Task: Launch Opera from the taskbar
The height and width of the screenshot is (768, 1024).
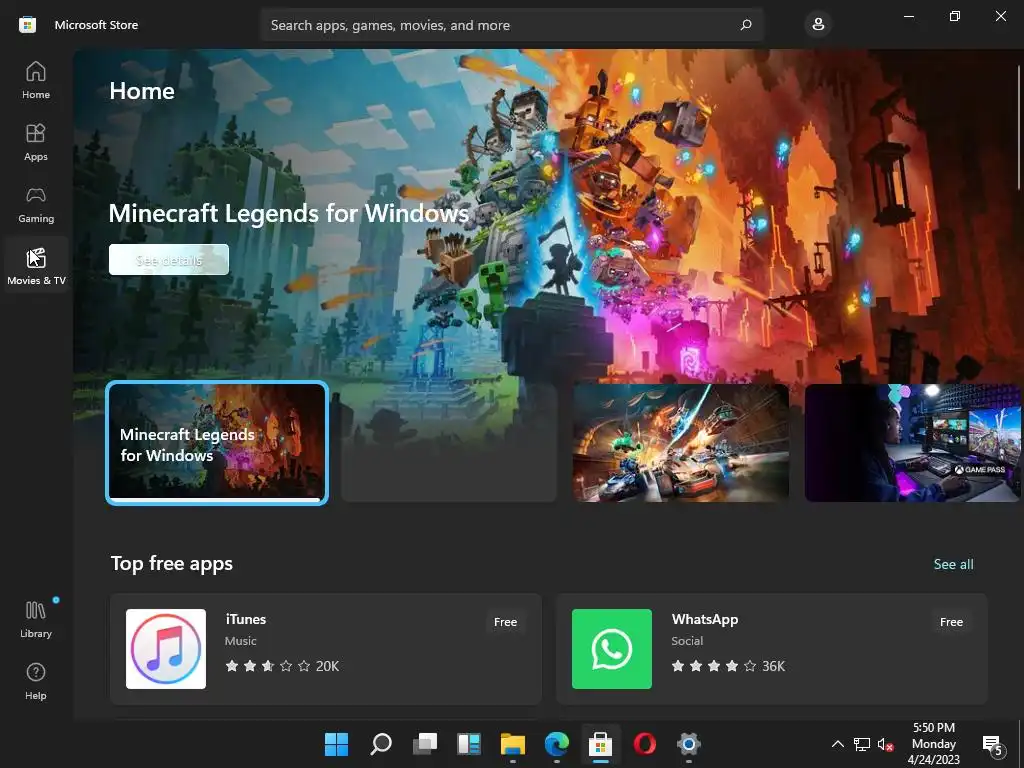Action: tap(645, 744)
